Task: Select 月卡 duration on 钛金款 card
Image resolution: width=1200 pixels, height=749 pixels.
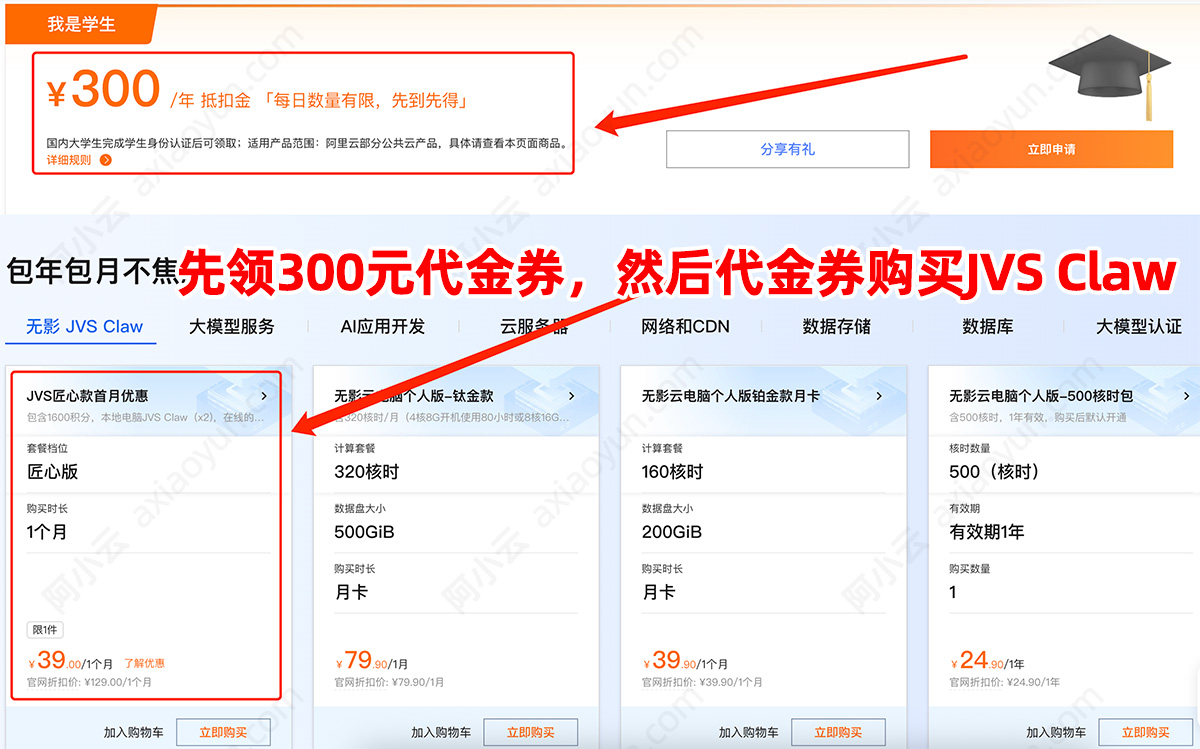Action: 351,592
